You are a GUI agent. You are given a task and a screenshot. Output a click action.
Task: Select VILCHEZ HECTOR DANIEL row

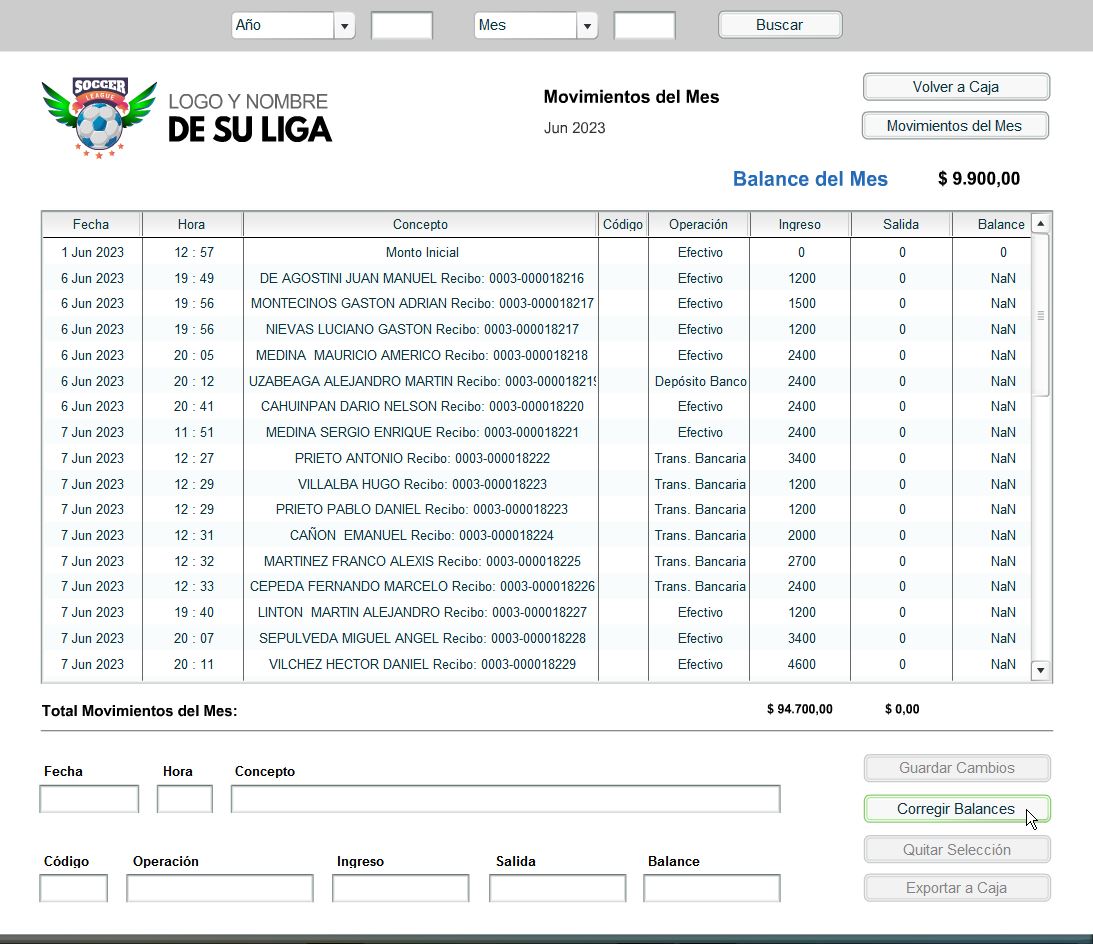pyautogui.click(x=536, y=664)
